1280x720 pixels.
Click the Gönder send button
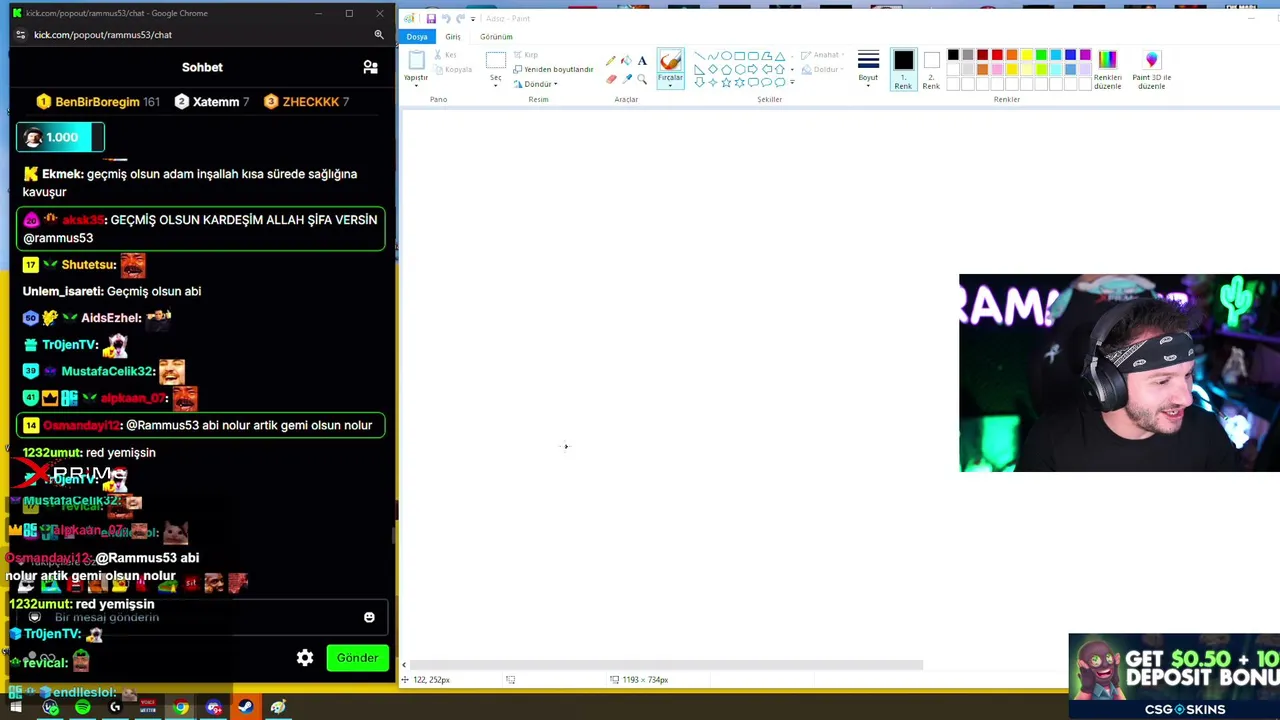357,658
